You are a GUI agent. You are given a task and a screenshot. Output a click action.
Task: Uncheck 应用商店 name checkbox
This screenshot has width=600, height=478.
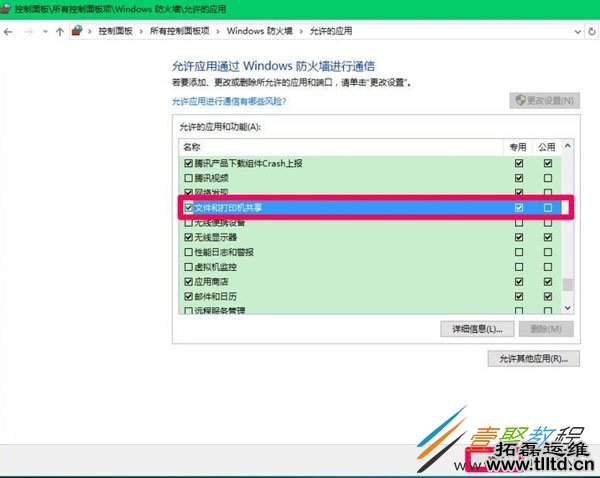pyautogui.click(x=188, y=282)
